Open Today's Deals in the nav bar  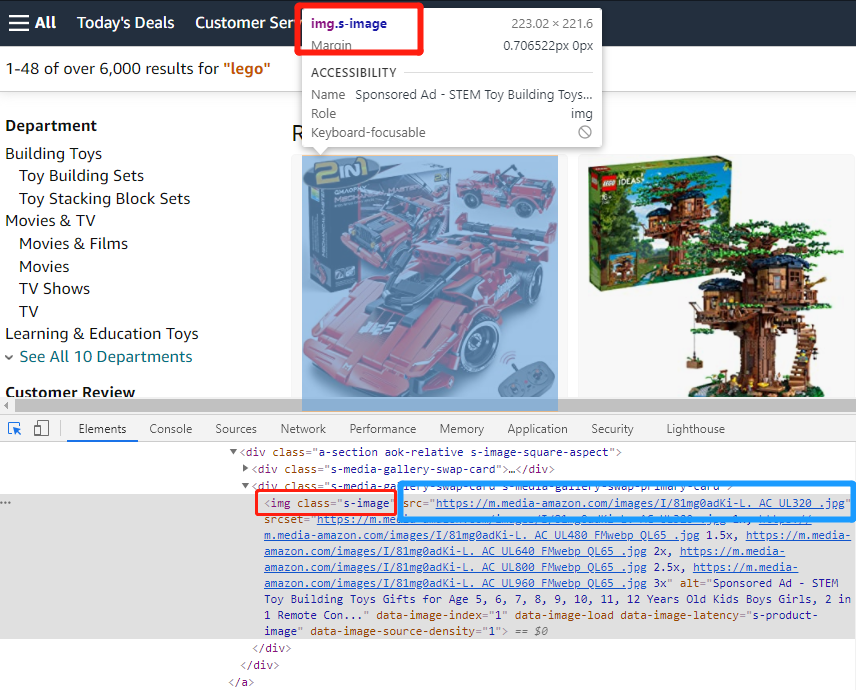click(x=126, y=23)
